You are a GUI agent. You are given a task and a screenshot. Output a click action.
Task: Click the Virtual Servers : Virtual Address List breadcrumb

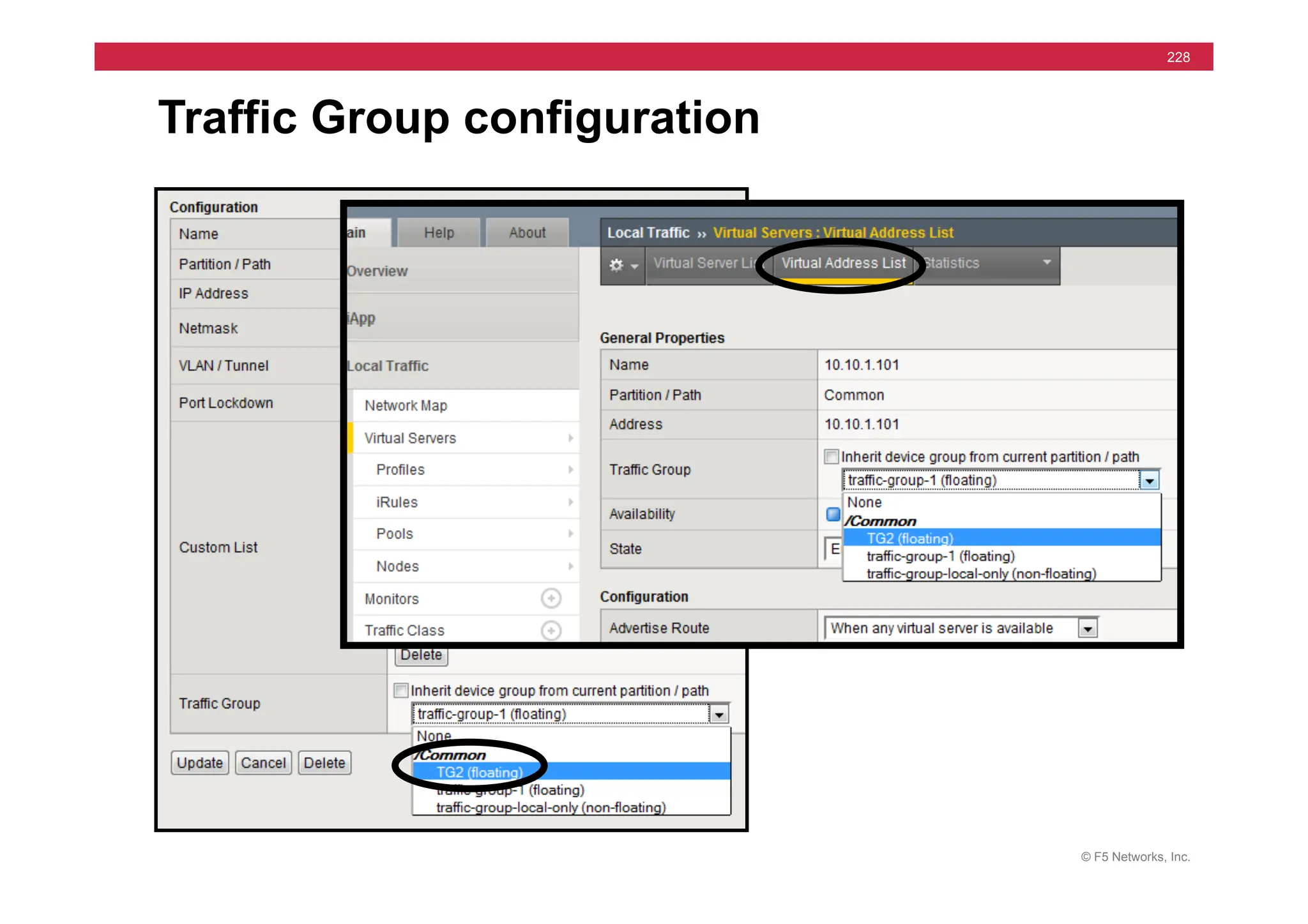pyautogui.click(x=833, y=232)
